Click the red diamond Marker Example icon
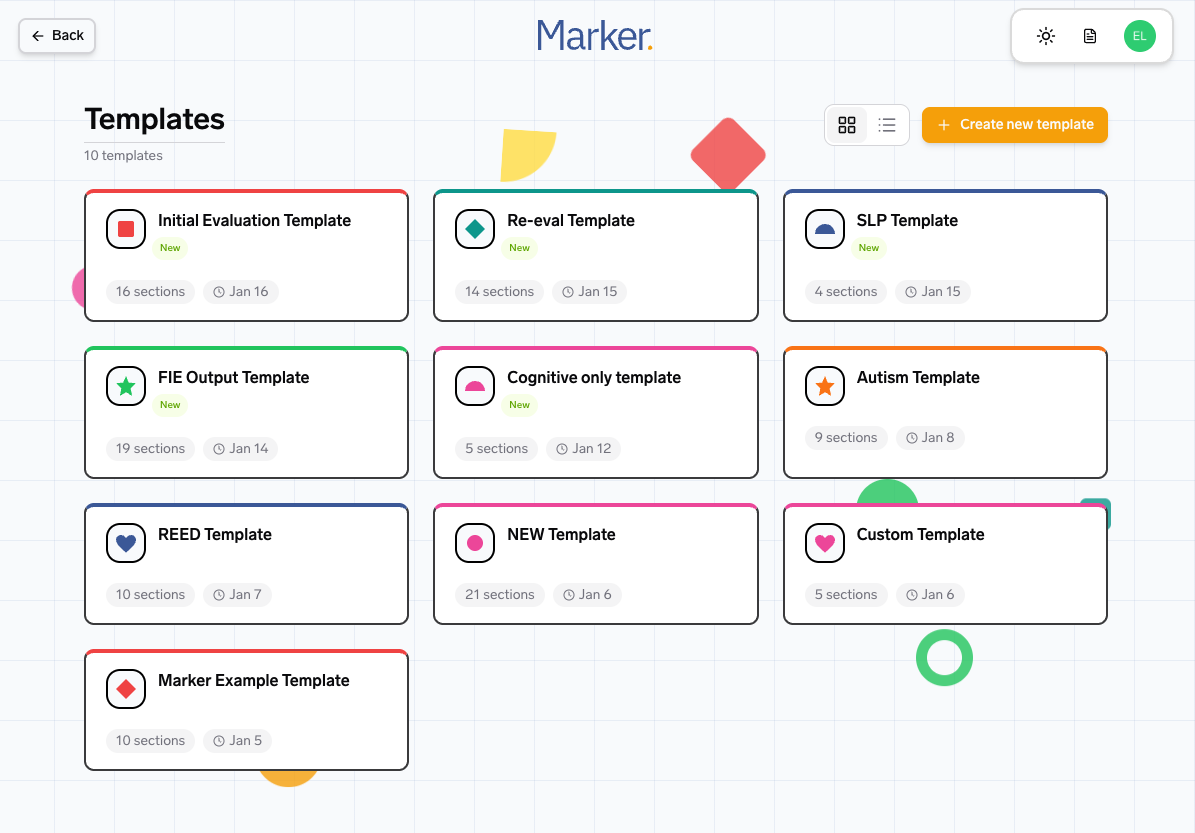The width and height of the screenshot is (1195, 833). click(126, 690)
